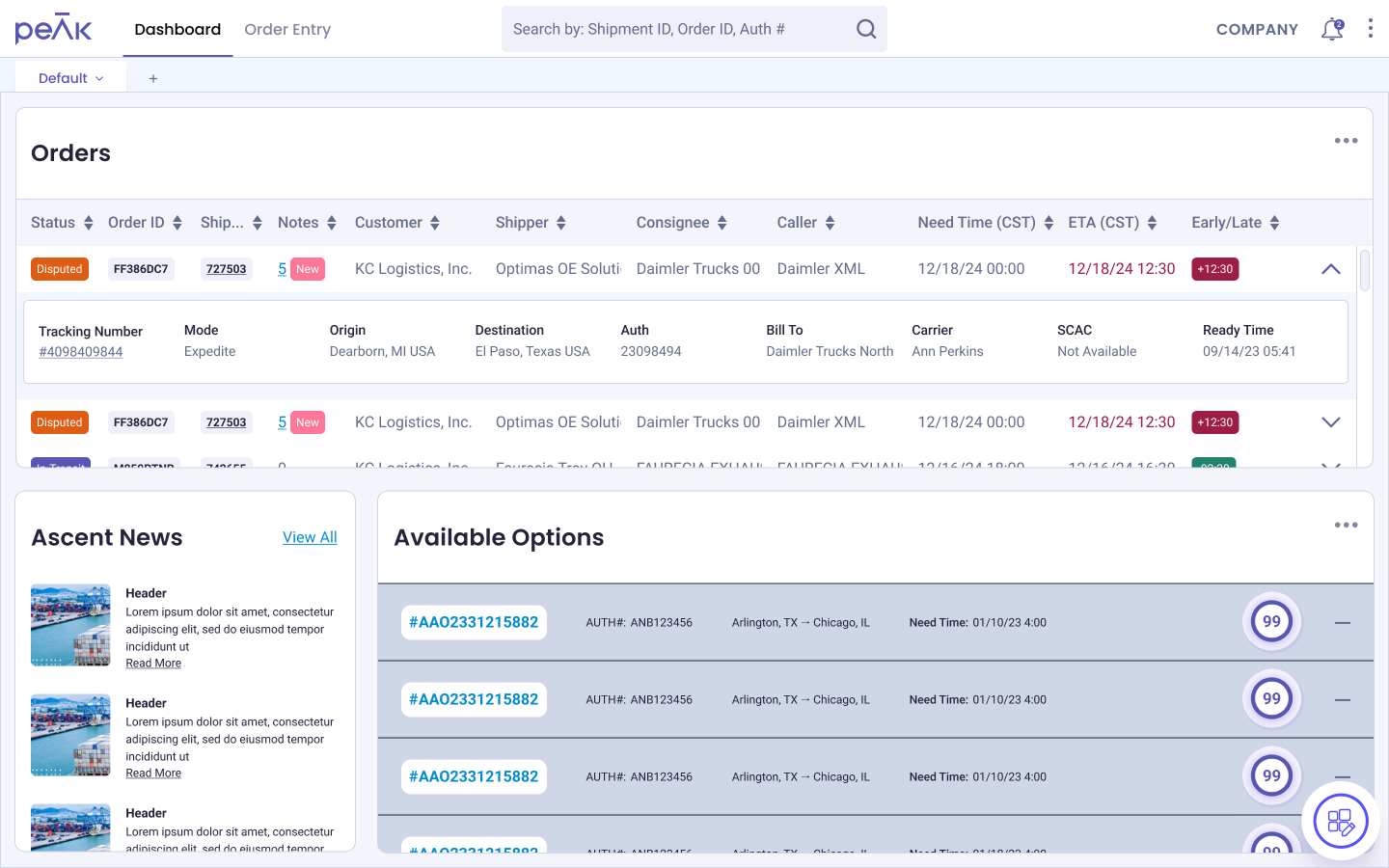
Task: Open Available Options three-dot menu
Action: [x=1346, y=526]
